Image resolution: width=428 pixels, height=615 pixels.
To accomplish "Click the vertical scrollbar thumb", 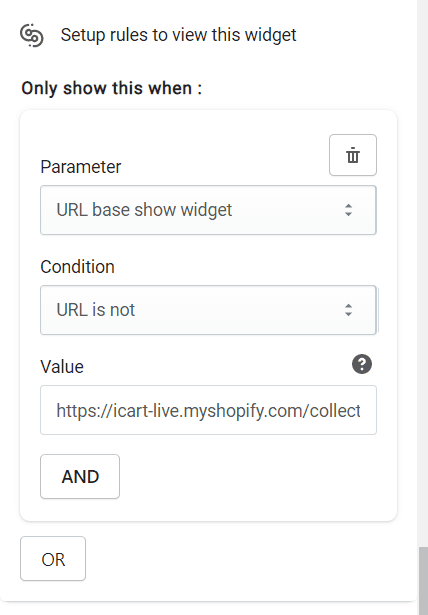I will pyautogui.click(x=423, y=580).
